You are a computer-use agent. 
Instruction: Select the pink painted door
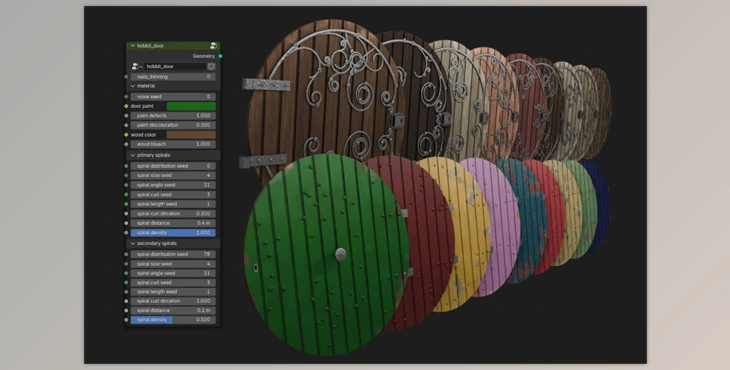500,228
